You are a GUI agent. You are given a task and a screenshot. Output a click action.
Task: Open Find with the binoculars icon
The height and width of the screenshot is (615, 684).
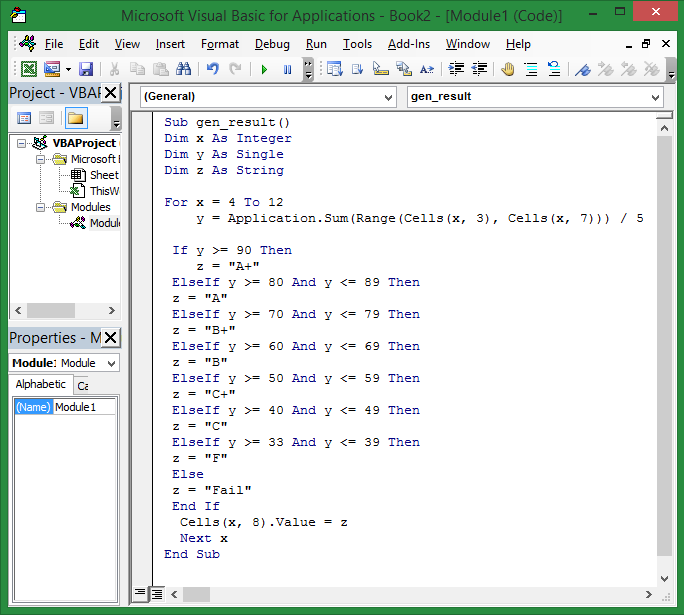click(184, 69)
